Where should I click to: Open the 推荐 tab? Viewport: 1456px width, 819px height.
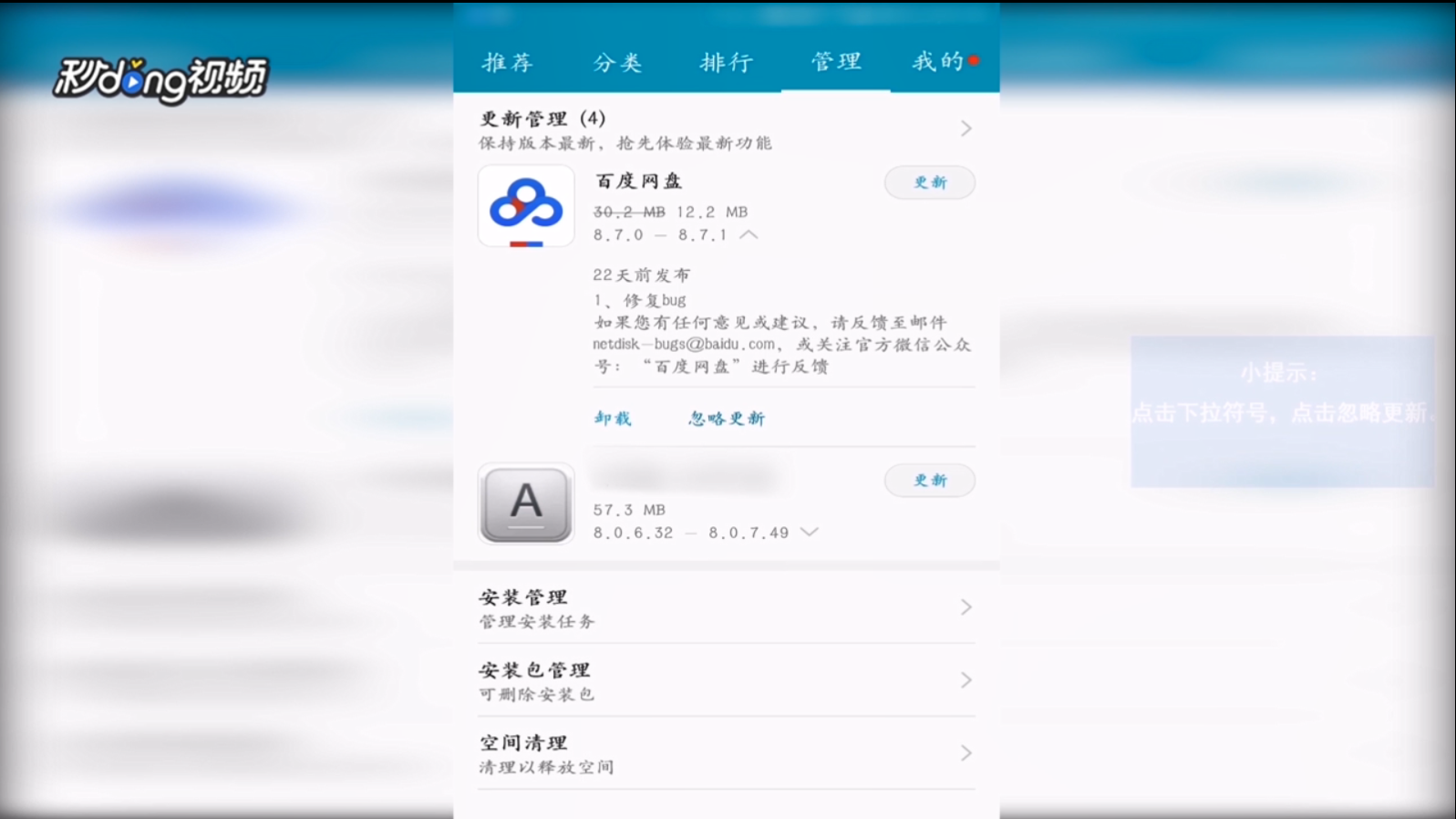coord(508,62)
